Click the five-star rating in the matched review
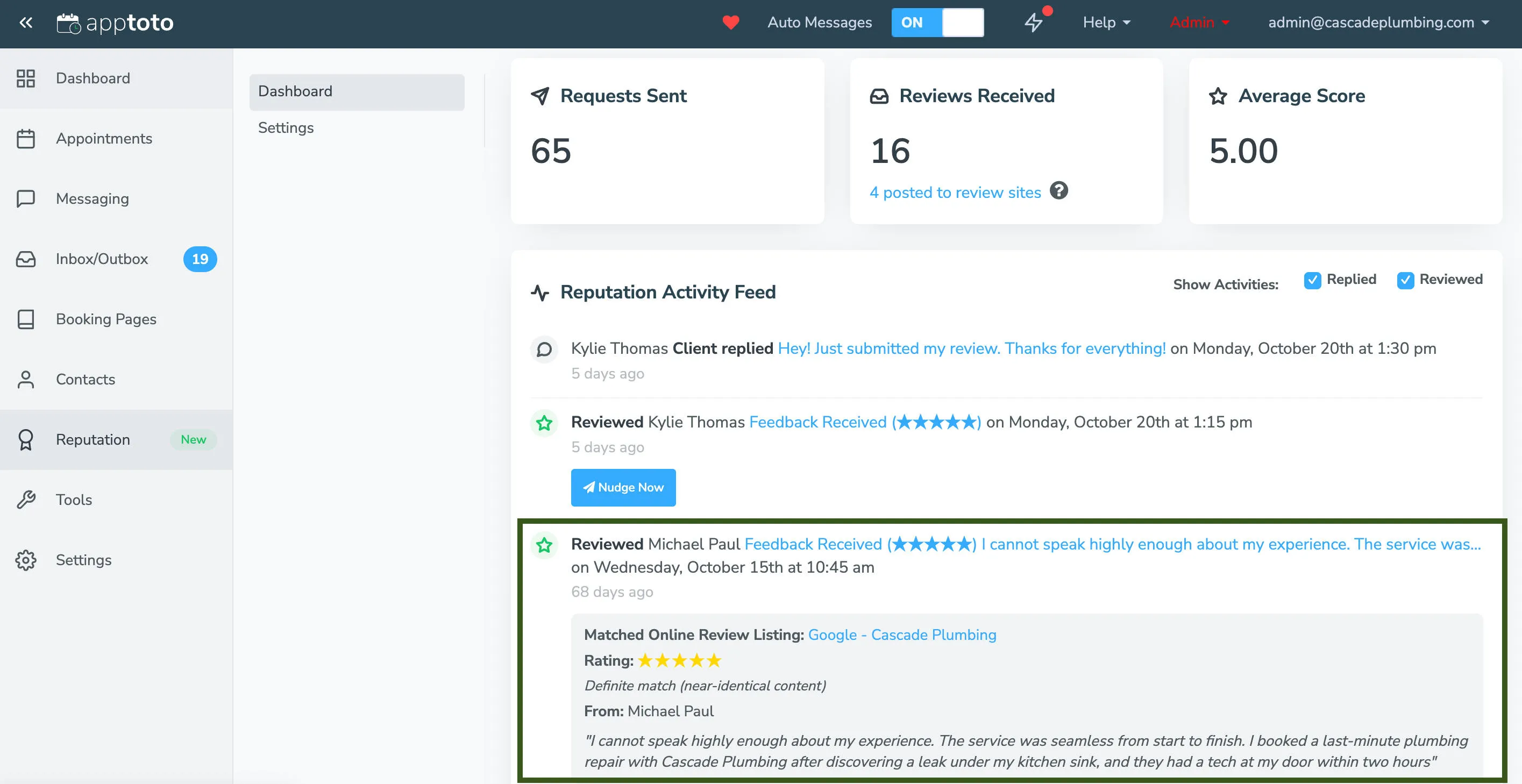1522x784 pixels. (678, 660)
